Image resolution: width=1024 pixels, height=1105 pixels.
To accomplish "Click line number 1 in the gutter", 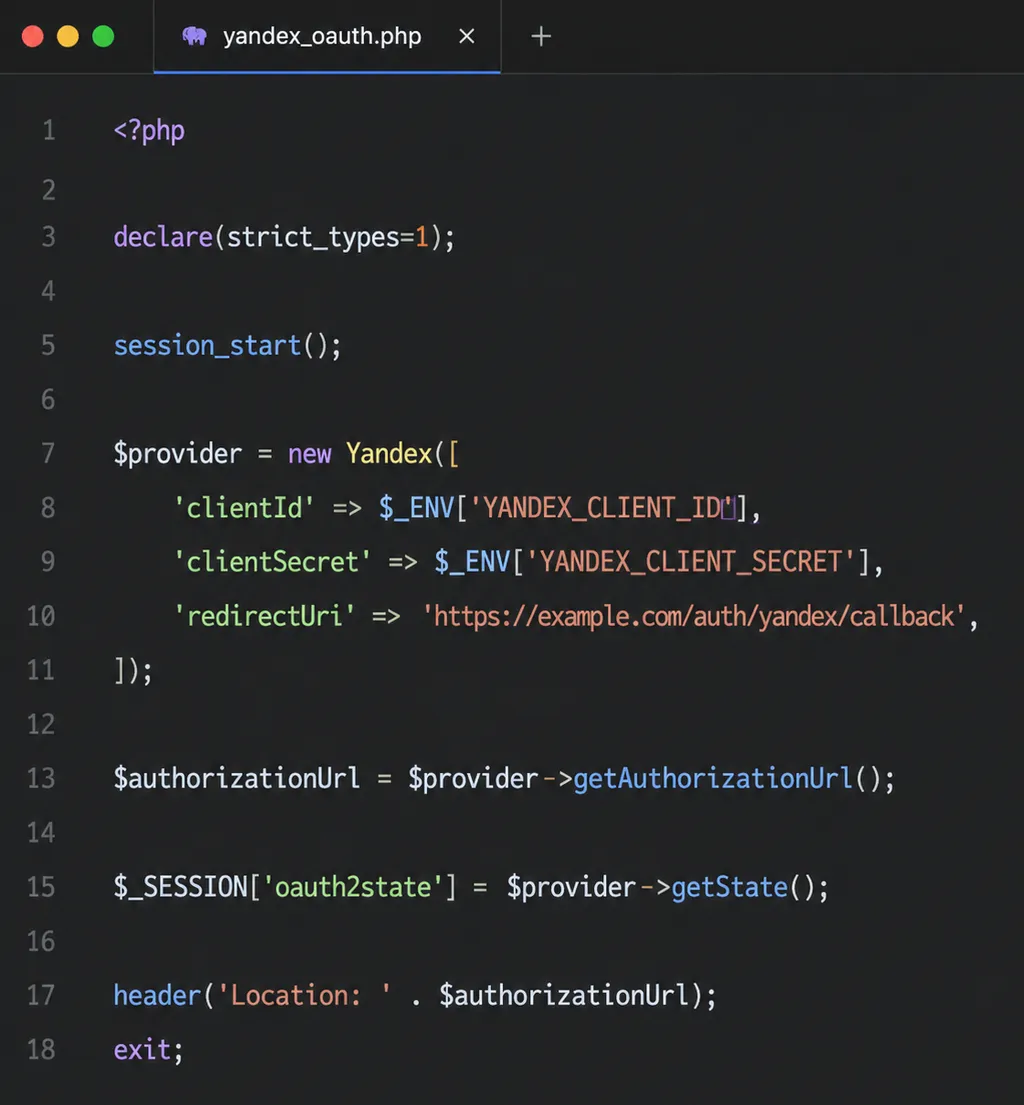I will click(49, 130).
